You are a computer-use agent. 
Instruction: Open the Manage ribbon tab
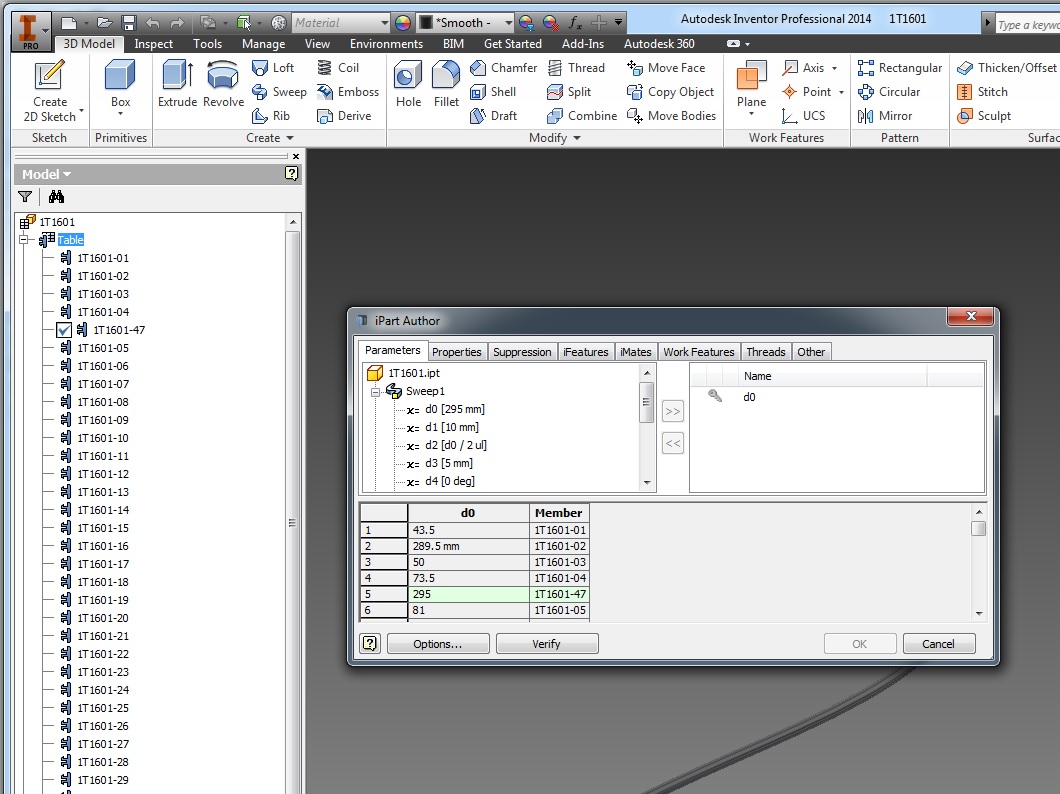tap(263, 44)
